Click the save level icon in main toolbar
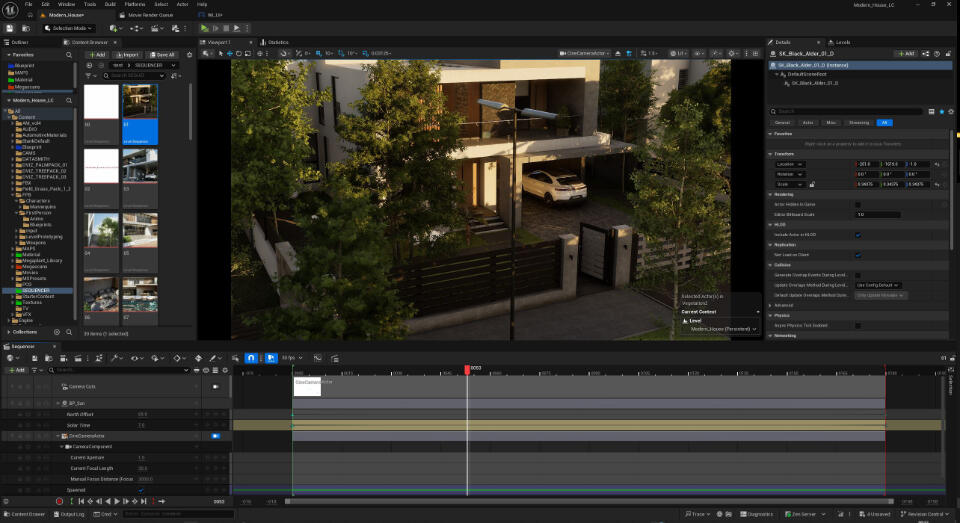Image resolution: width=960 pixels, height=523 pixels. [x=10, y=28]
